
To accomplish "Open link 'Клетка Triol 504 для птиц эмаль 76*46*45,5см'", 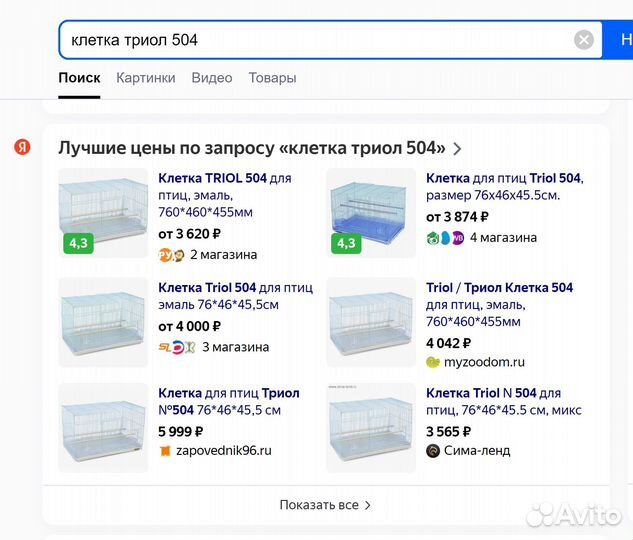I will tap(235, 296).
